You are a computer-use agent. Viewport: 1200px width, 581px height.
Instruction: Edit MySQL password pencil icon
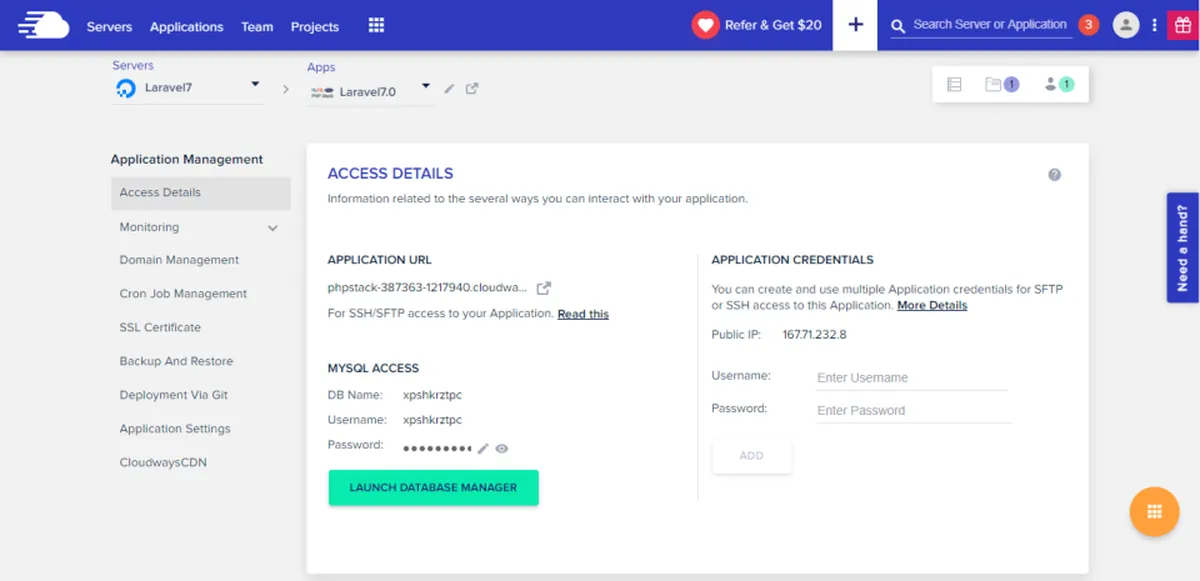tap(483, 449)
